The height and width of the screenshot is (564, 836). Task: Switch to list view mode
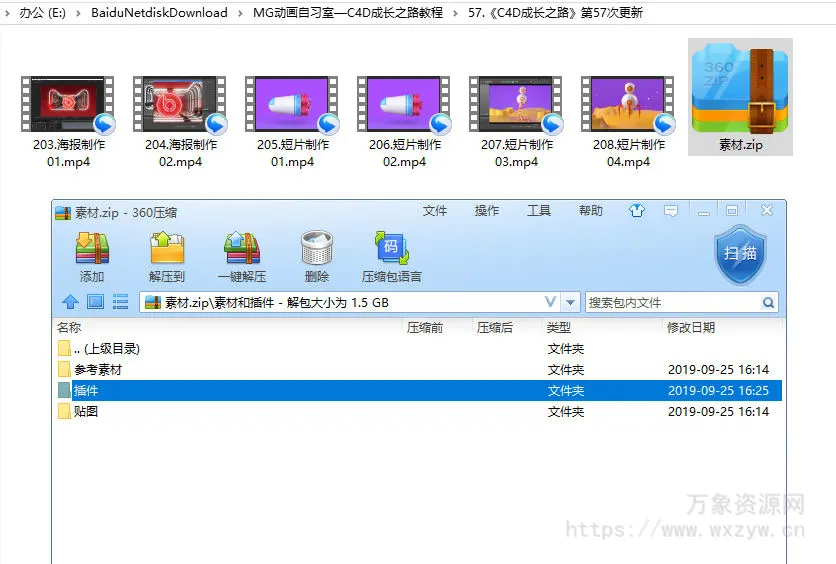pos(121,302)
